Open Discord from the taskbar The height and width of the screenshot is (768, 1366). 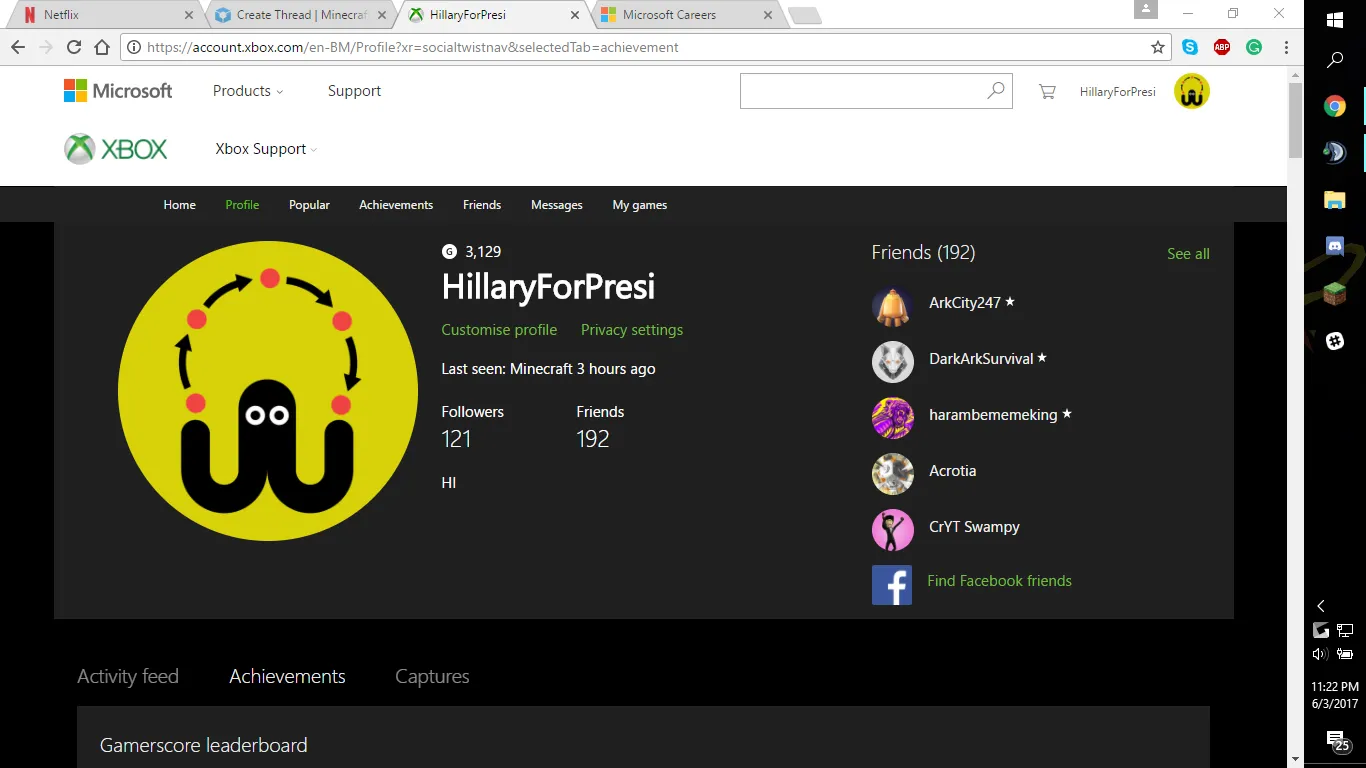click(x=1335, y=246)
